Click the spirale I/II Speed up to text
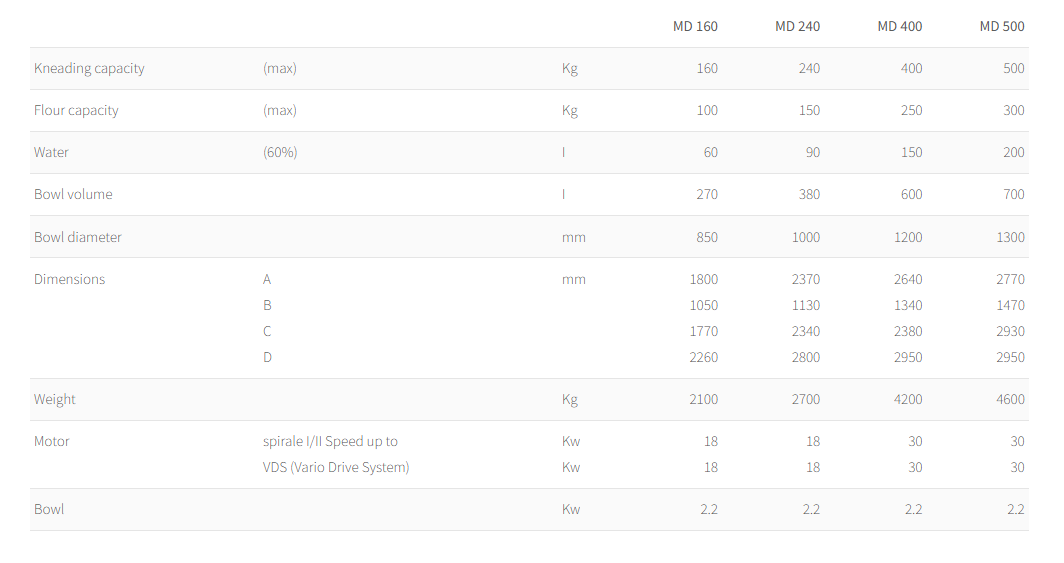Image resolution: width=1064 pixels, height=563 pixels. tap(330, 441)
